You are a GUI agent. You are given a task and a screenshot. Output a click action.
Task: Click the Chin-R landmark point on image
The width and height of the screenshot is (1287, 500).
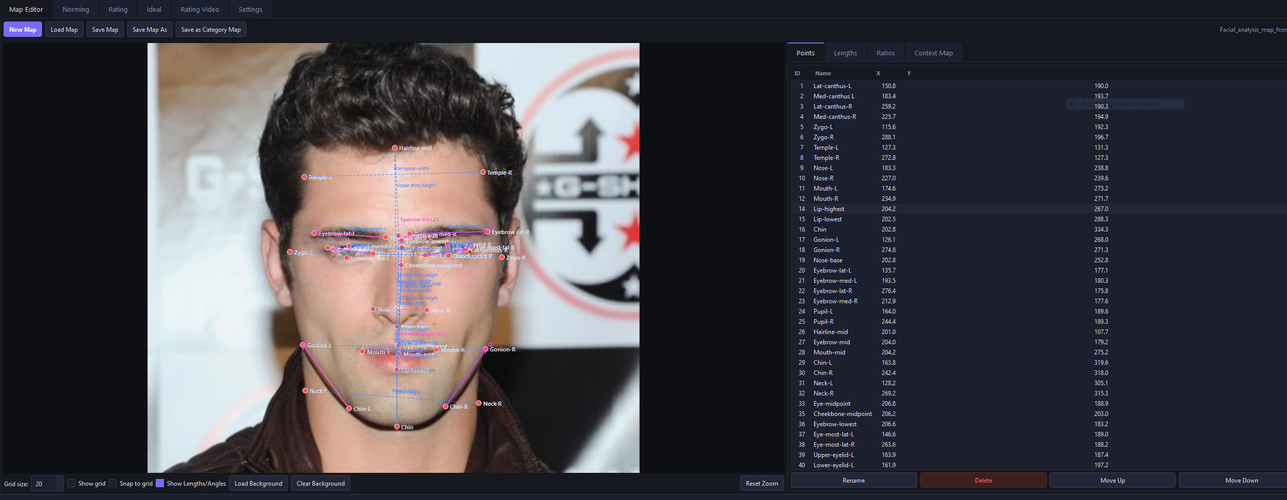(x=446, y=407)
